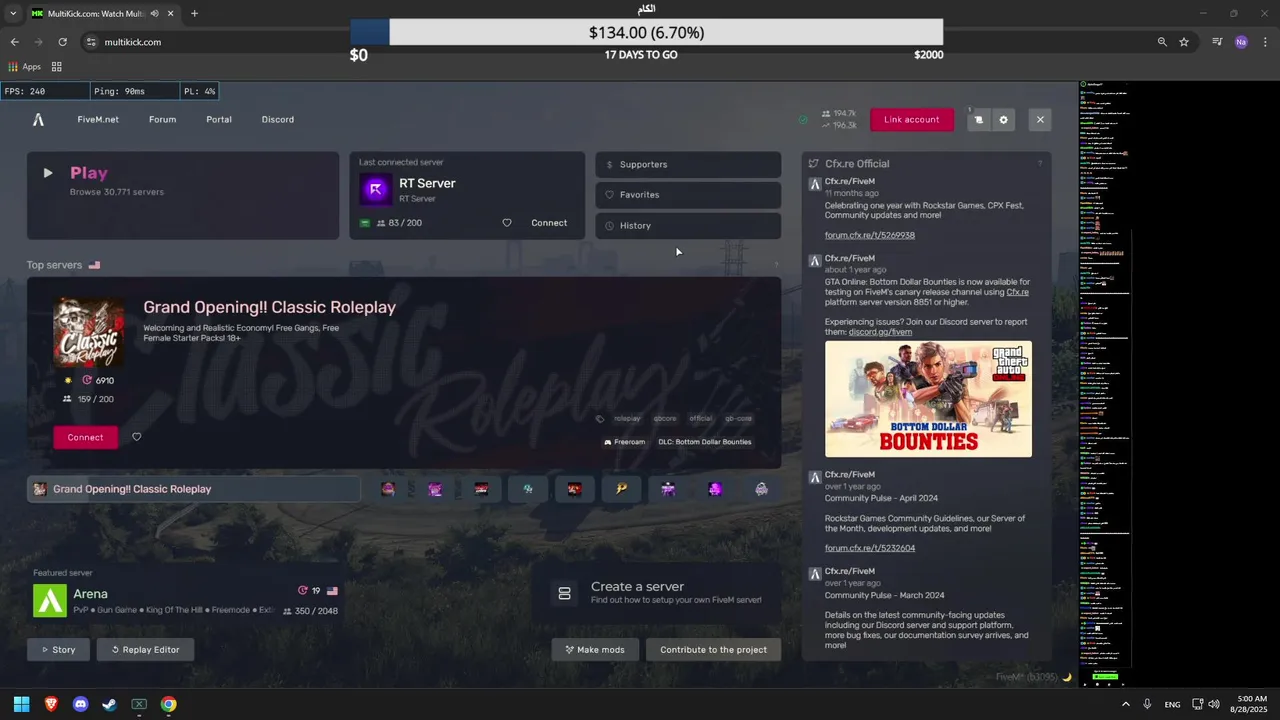
Task: Favorite the Classic Roleplay heart icon
Action: pyautogui.click(x=137, y=437)
